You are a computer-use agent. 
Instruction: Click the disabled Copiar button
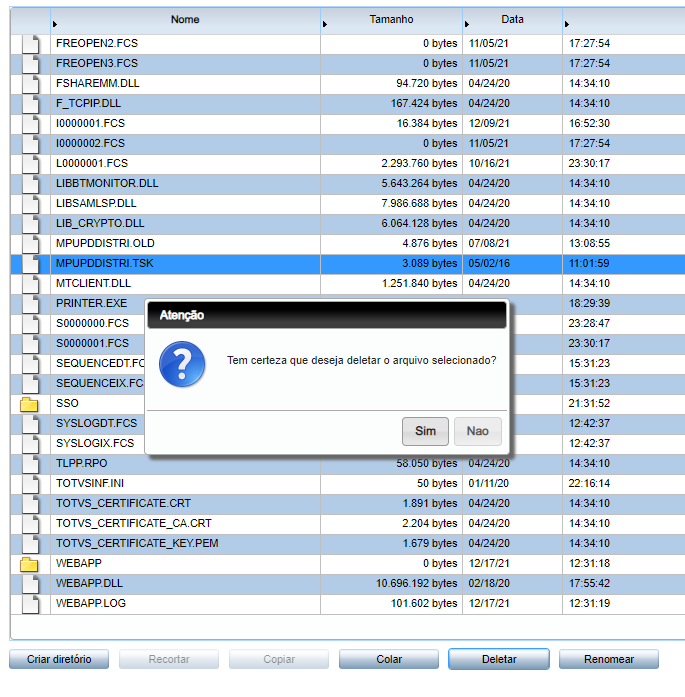(279, 659)
